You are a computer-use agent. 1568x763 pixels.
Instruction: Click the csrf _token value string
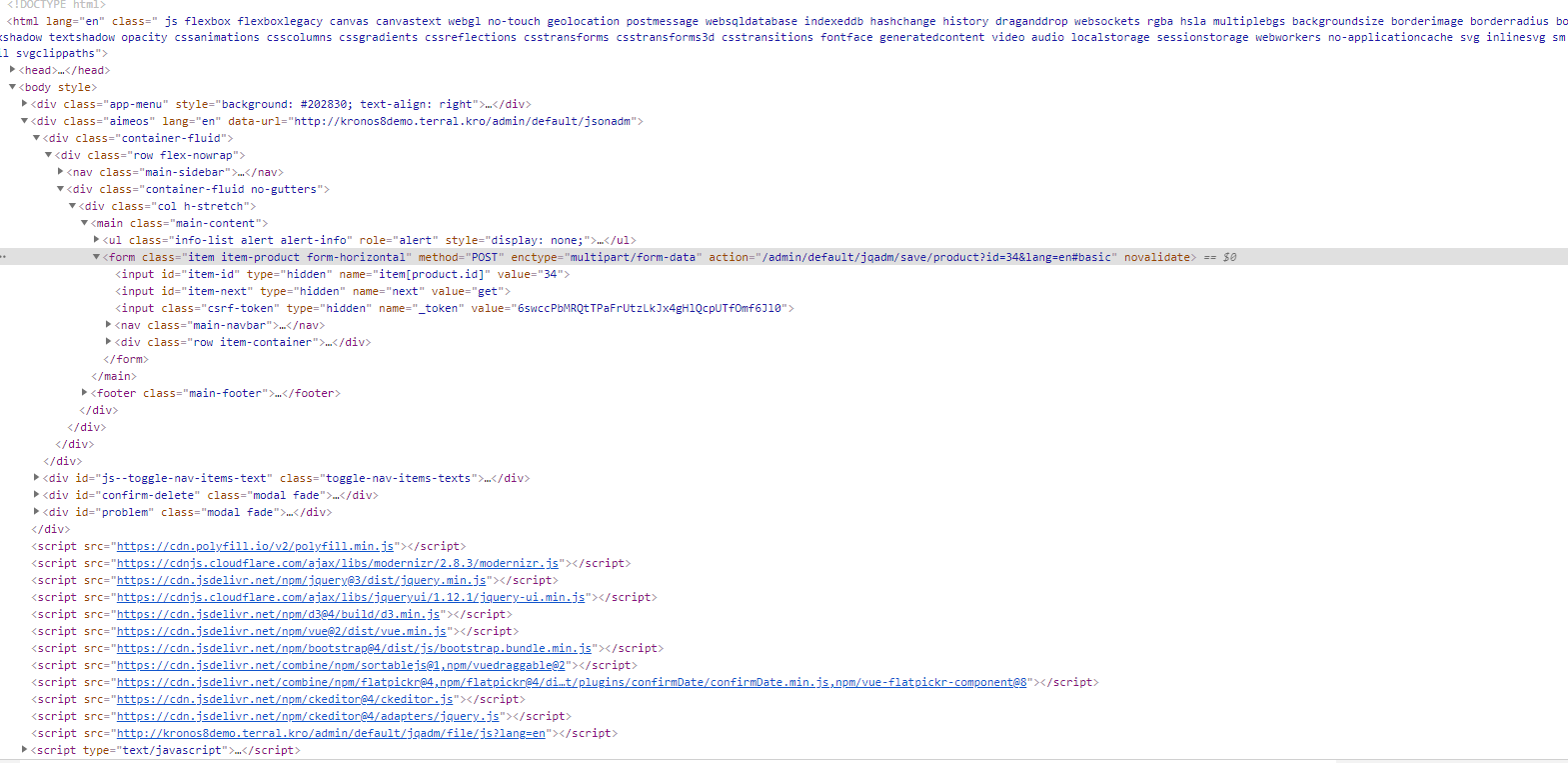[x=650, y=308]
